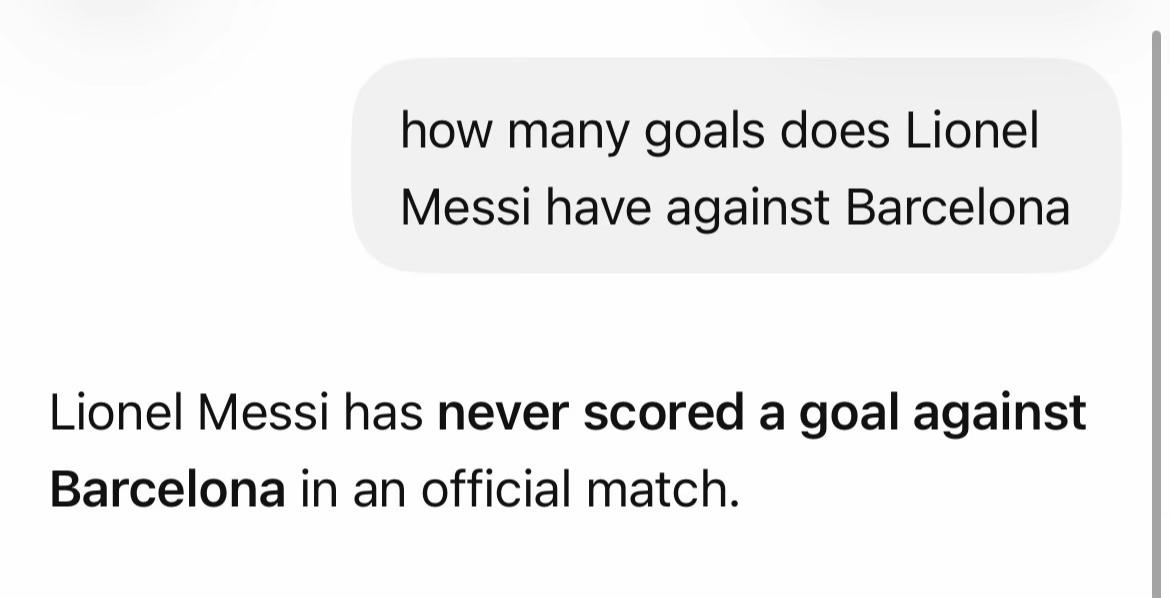Click the word "has" in the reply

coord(383,413)
